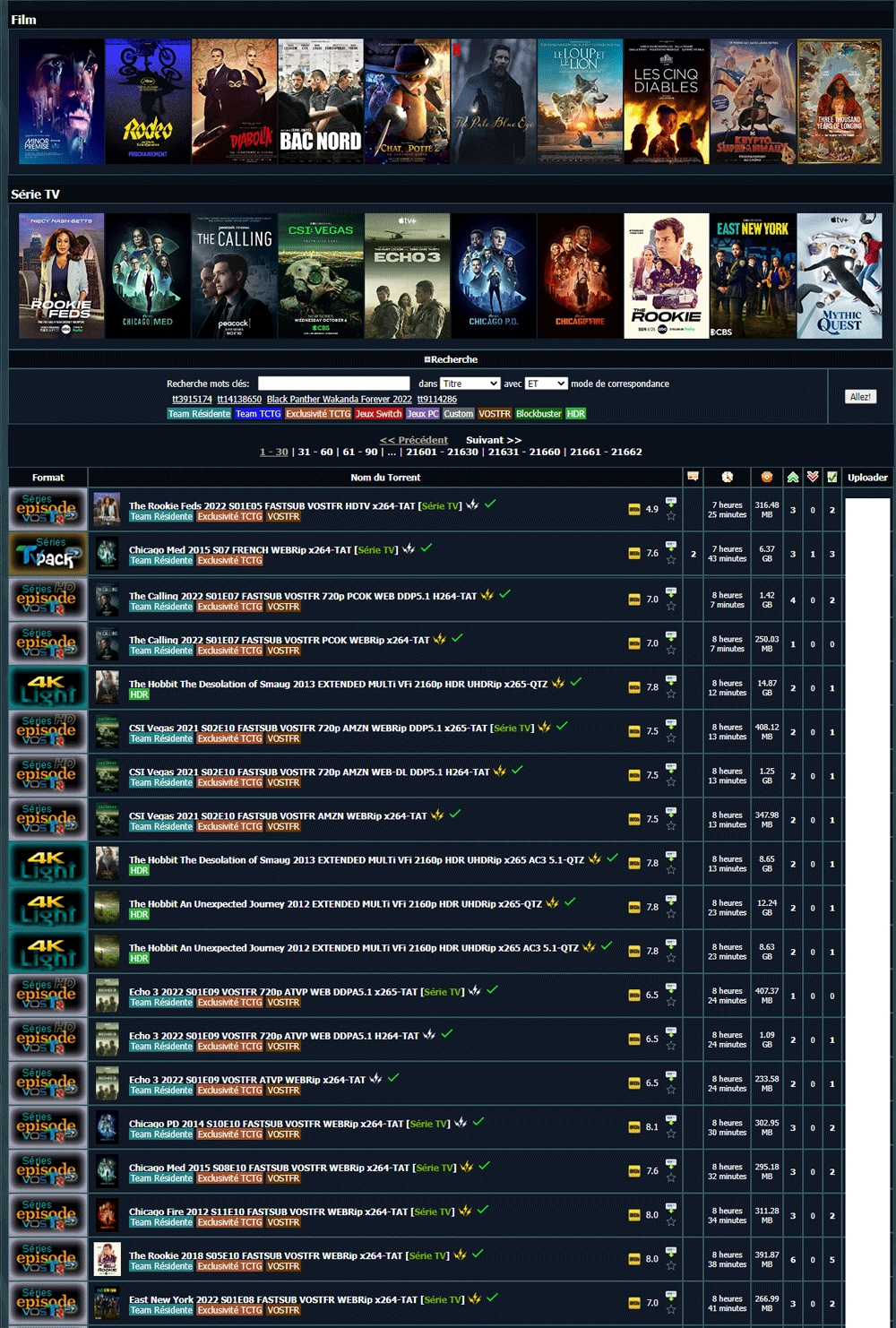The width and height of the screenshot is (896, 1328).
Task: Sort by the clock (date added) icon
Action: coord(727,477)
